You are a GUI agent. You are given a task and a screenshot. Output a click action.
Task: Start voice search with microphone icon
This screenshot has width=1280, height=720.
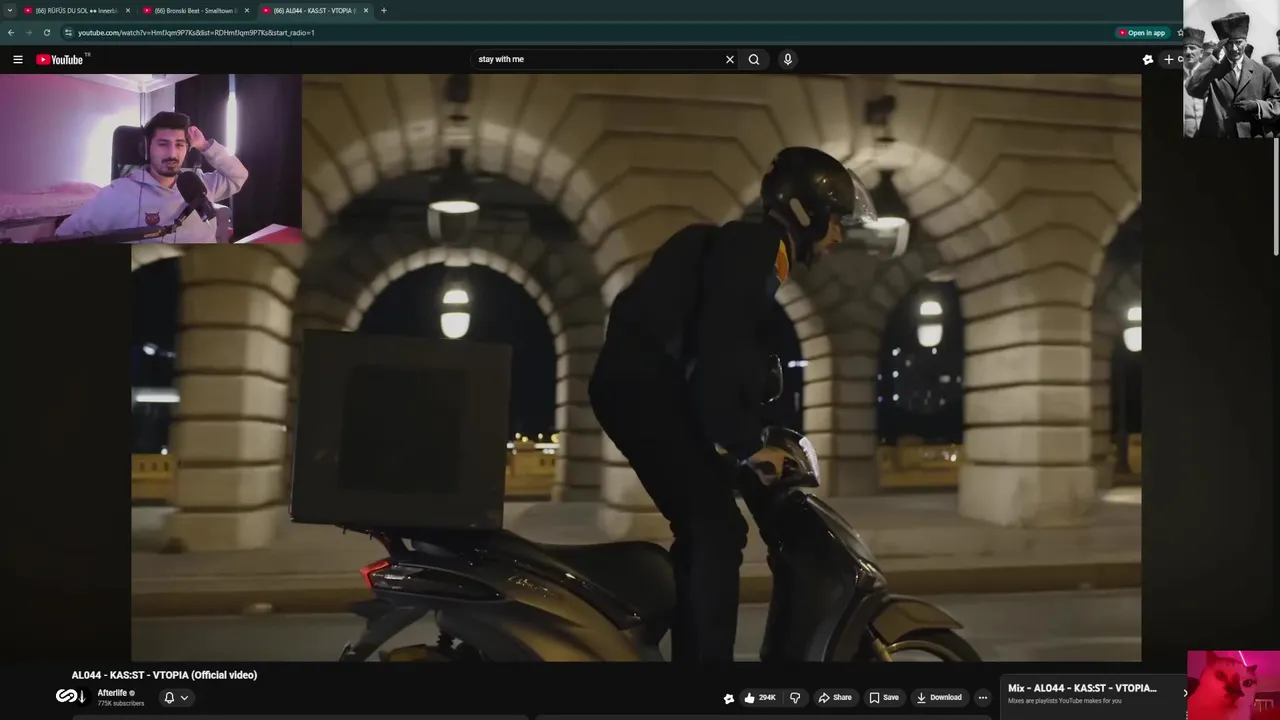pyautogui.click(x=788, y=59)
